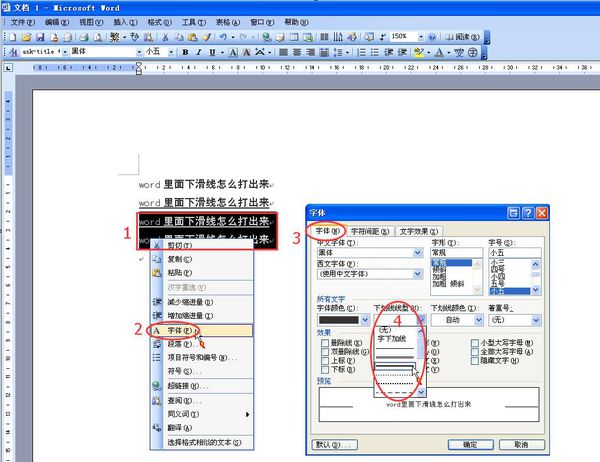The width and height of the screenshot is (600, 462).
Task: Check the 下标 subscript checkbox
Action: point(325,369)
